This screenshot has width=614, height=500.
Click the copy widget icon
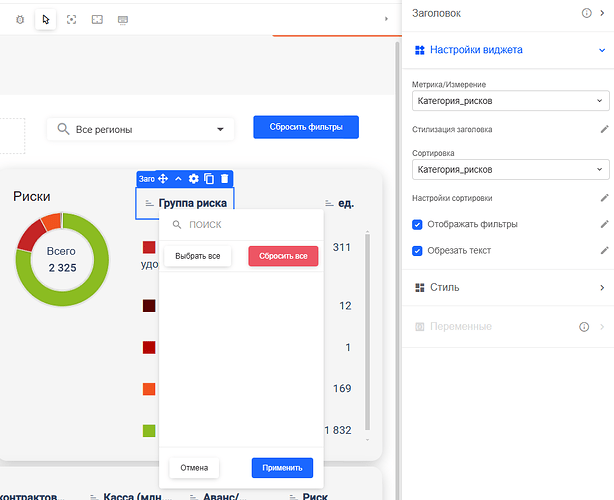pos(209,178)
